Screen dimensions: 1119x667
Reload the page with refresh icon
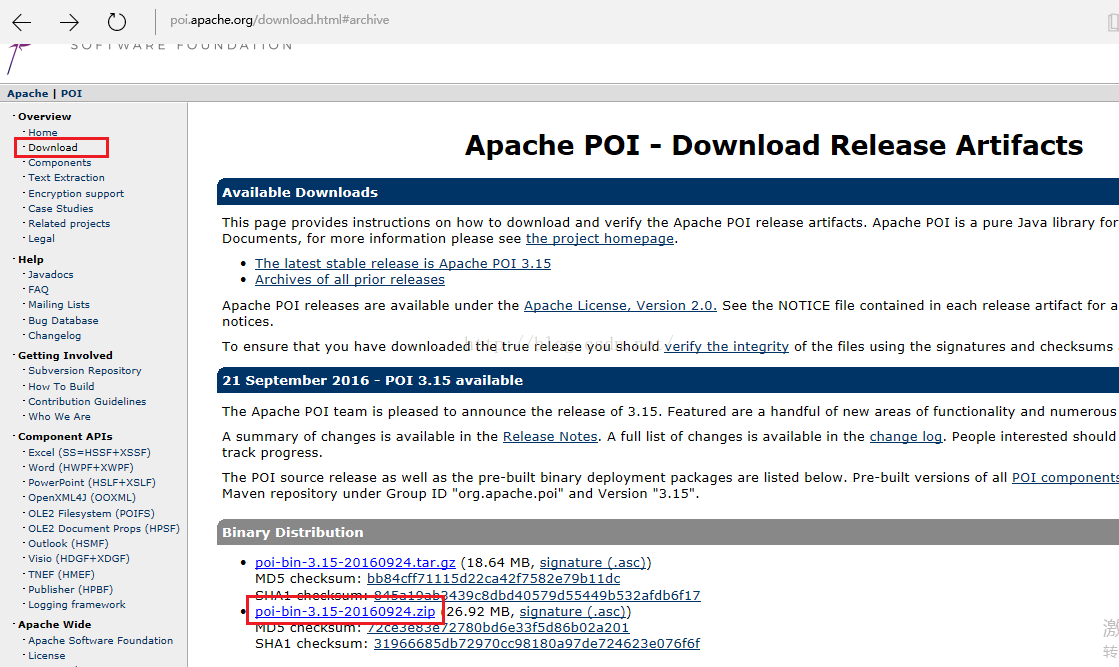pyautogui.click(x=117, y=22)
